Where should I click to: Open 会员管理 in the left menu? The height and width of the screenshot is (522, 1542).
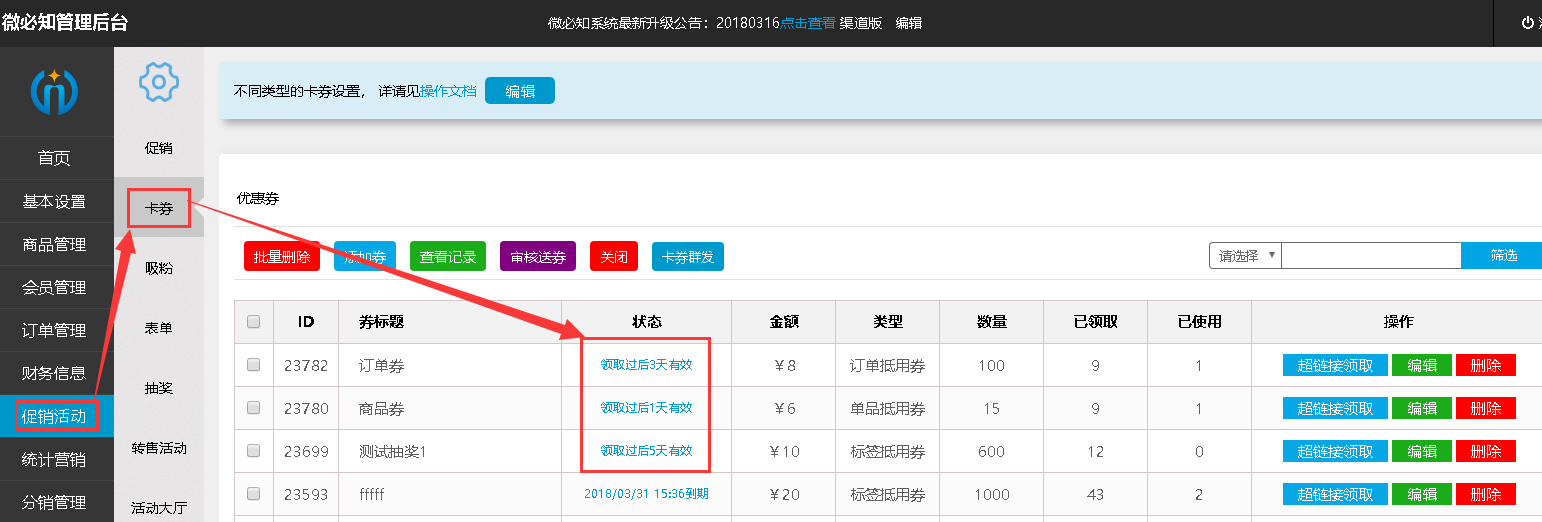click(56, 287)
